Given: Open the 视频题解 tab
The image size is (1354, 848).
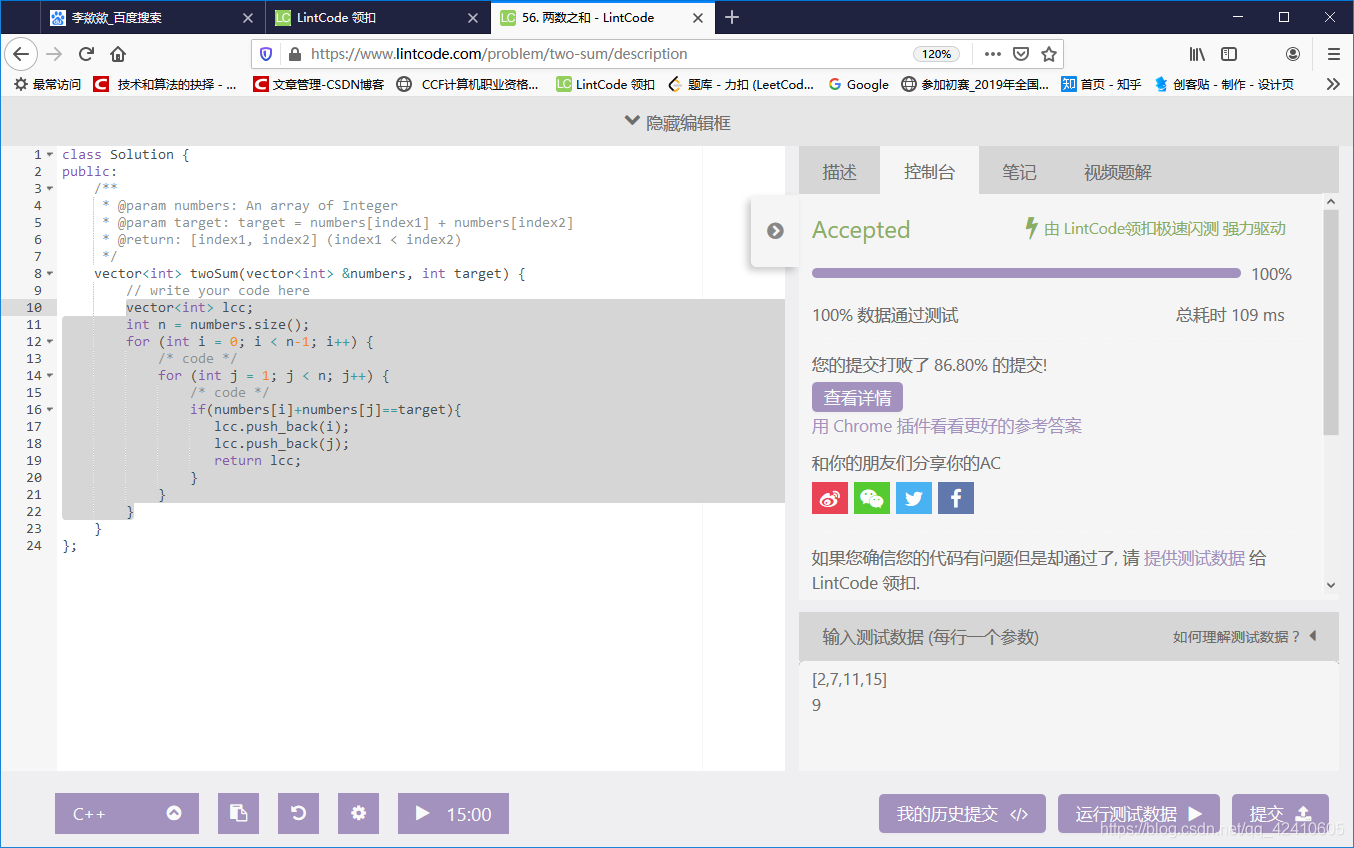Looking at the screenshot, I should [x=1116, y=170].
